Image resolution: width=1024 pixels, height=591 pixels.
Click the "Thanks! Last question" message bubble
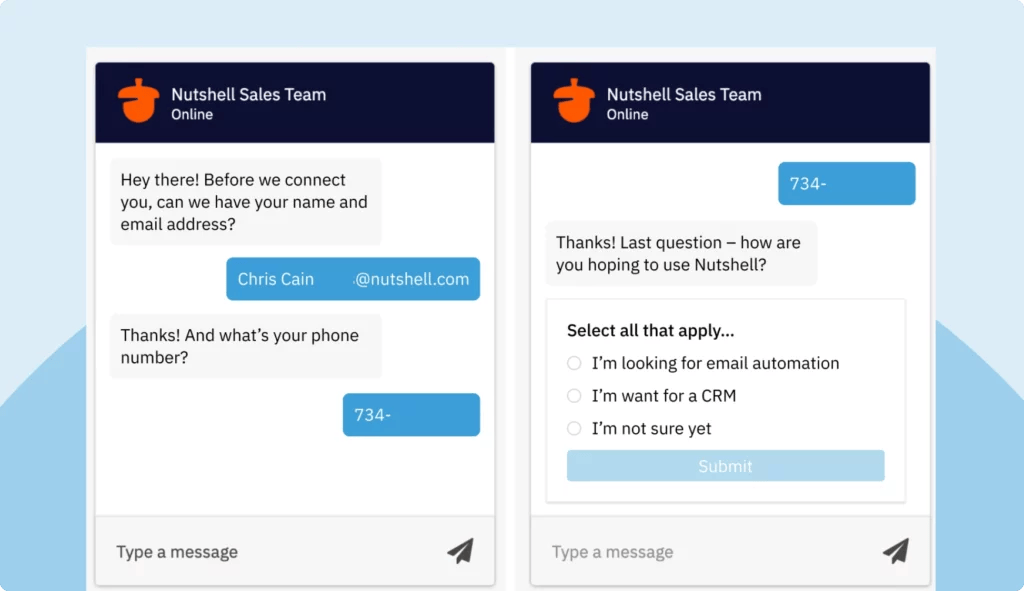tap(681, 253)
